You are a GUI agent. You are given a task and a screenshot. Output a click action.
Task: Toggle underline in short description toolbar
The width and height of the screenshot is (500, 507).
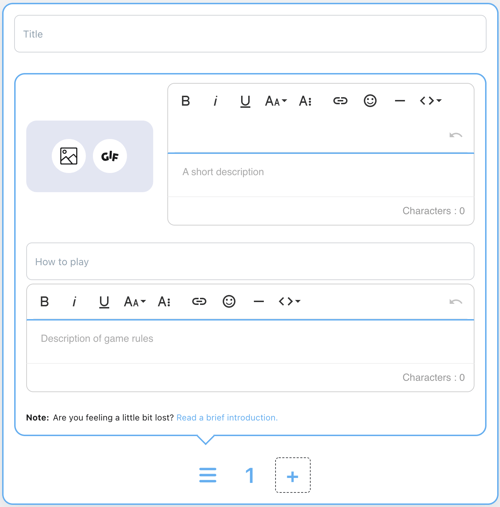coord(245,101)
